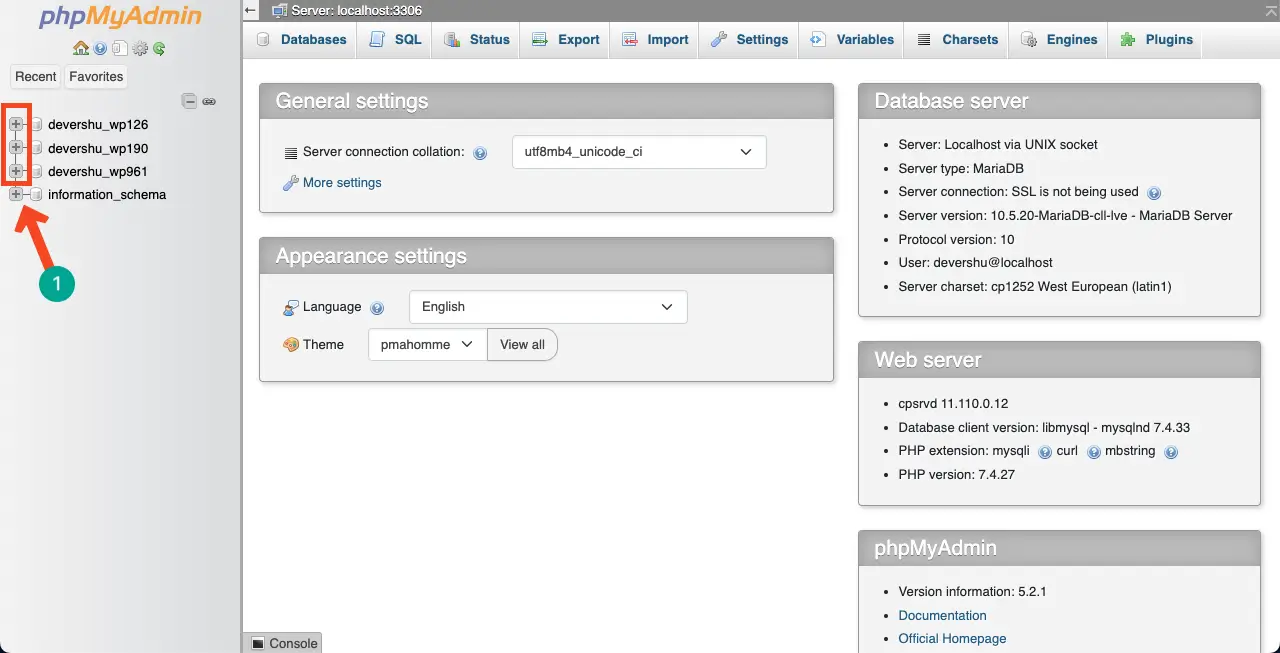This screenshot has height=653, width=1280.
Task: Click the Favorites tables button
Action: (x=96, y=76)
